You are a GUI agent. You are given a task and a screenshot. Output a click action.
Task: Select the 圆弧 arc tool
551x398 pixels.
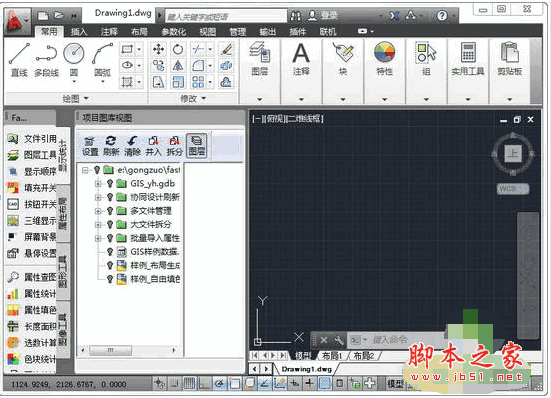tap(103, 60)
